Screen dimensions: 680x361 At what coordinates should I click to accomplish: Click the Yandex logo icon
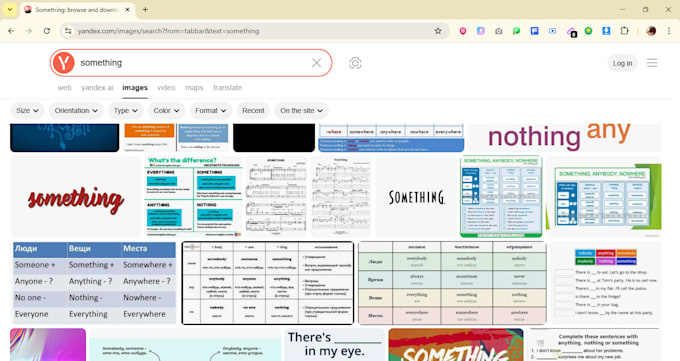(64, 63)
